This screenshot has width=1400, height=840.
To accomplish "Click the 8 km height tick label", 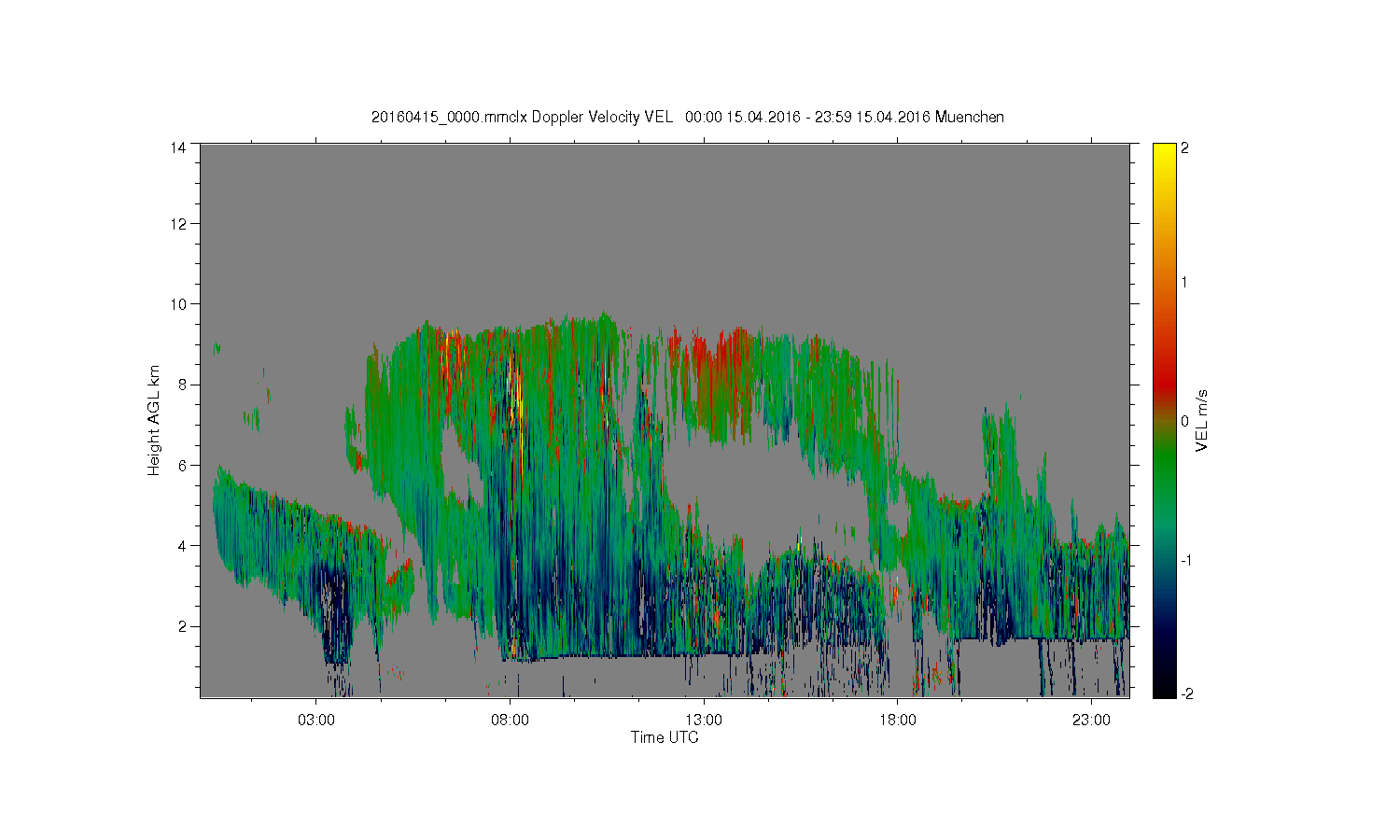I will pos(183,385).
